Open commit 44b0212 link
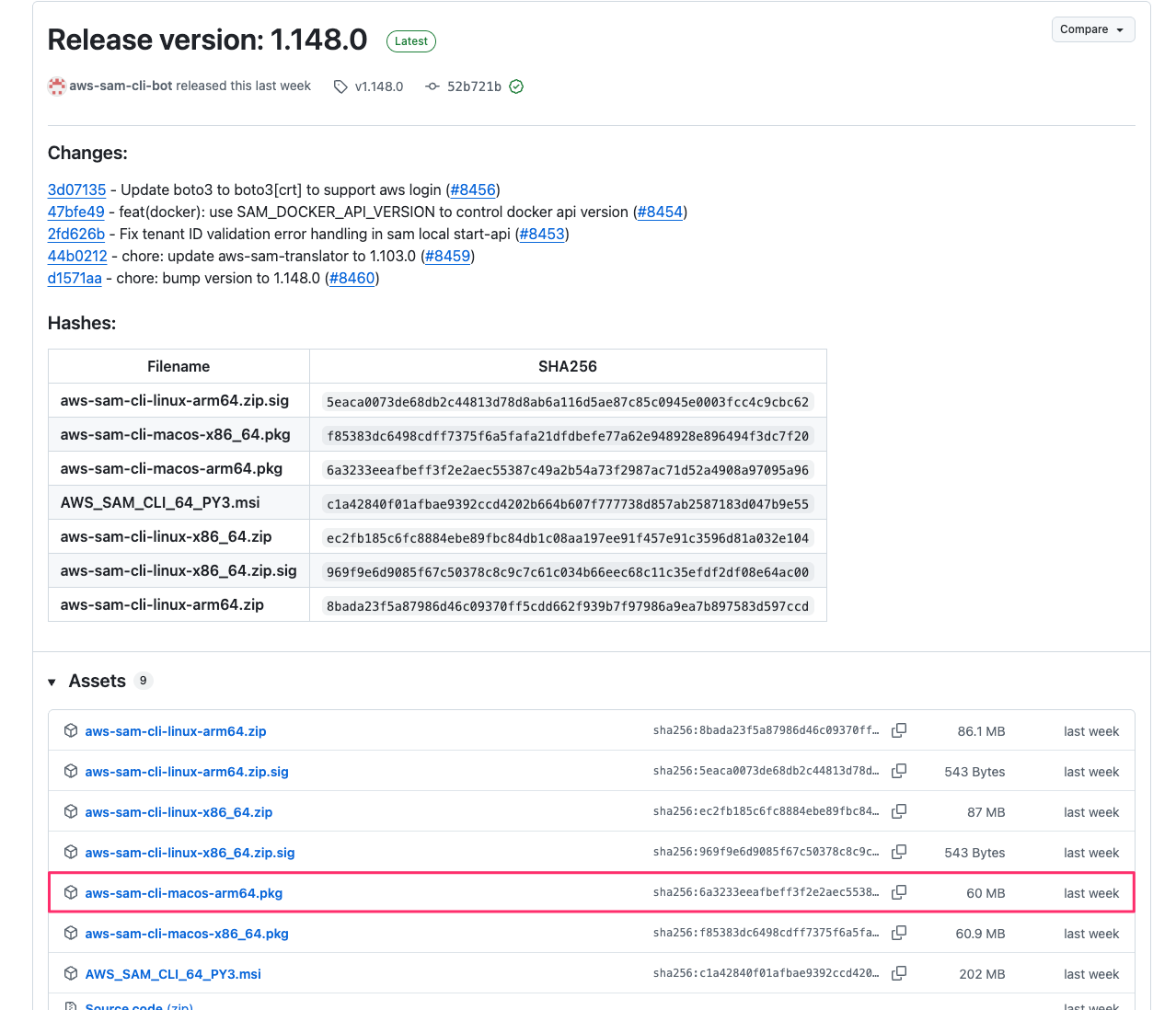 click(77, 256)
